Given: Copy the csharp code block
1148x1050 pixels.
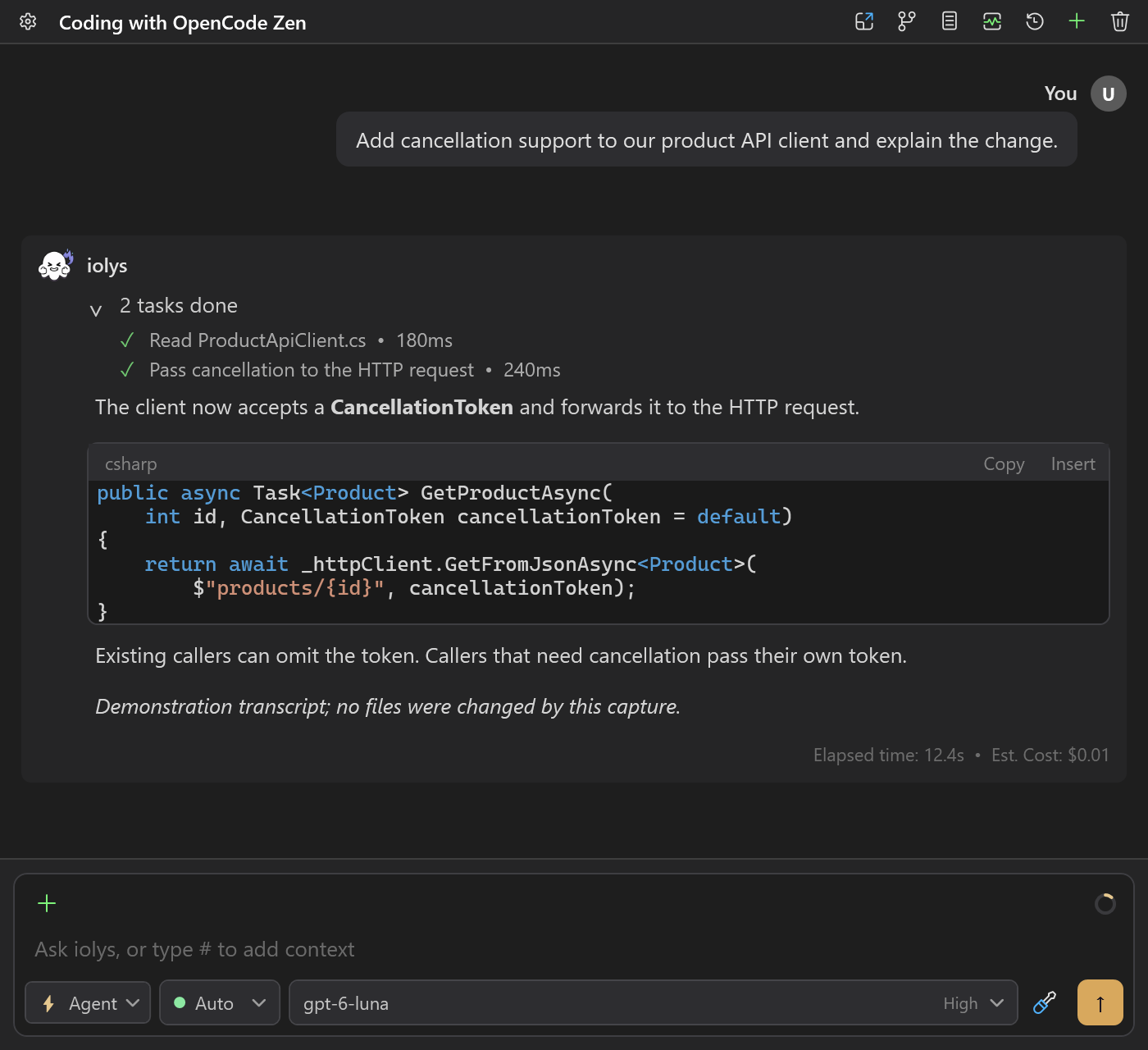Looking at the screenshot, I should tap(1004, 463).
